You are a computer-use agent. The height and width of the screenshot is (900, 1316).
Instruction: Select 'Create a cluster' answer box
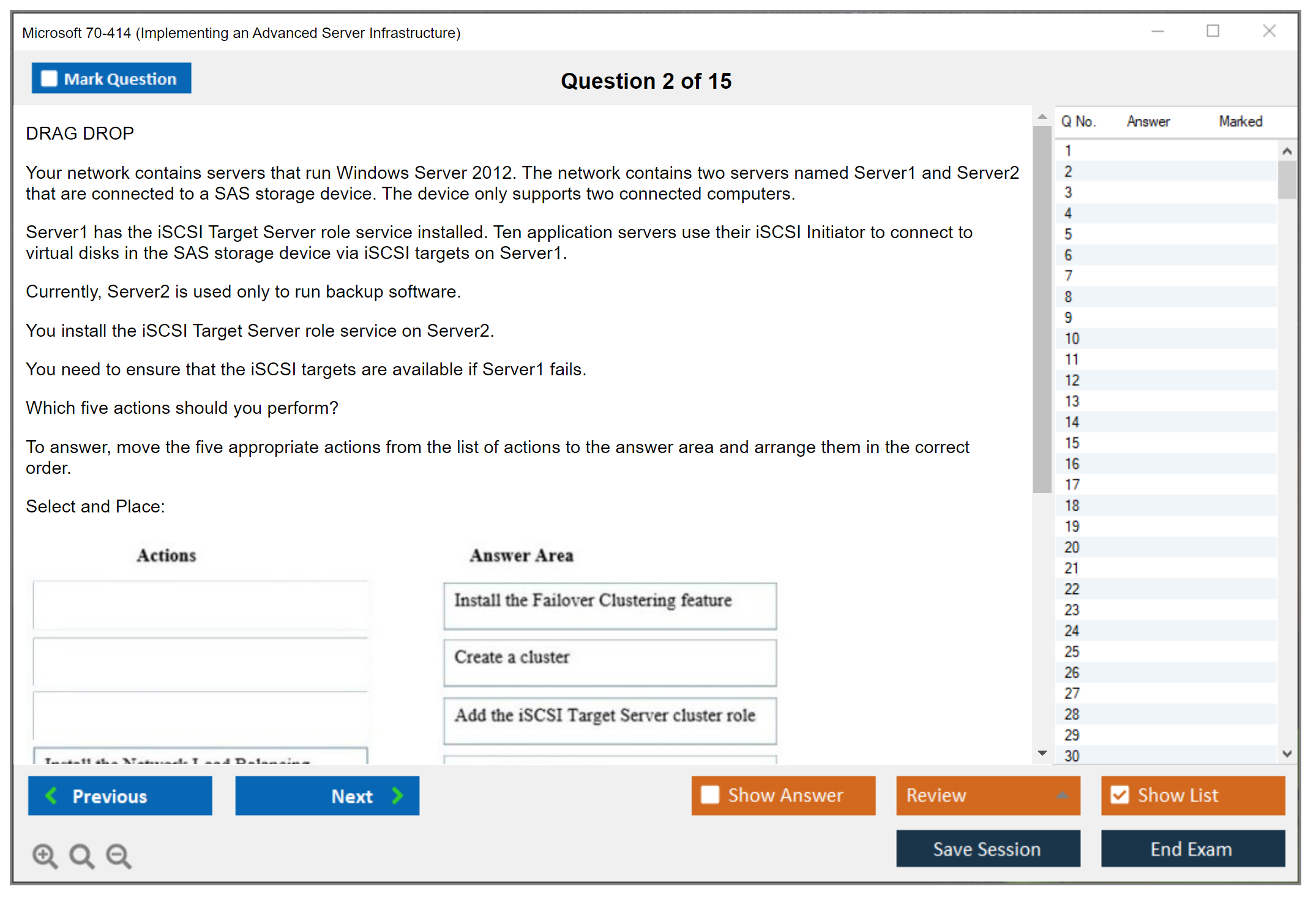click(610, 662)
